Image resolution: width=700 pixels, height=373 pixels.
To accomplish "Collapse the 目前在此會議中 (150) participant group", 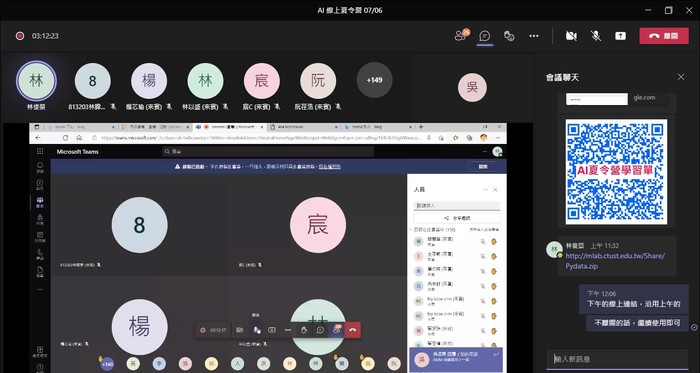I will pos(411,229).
